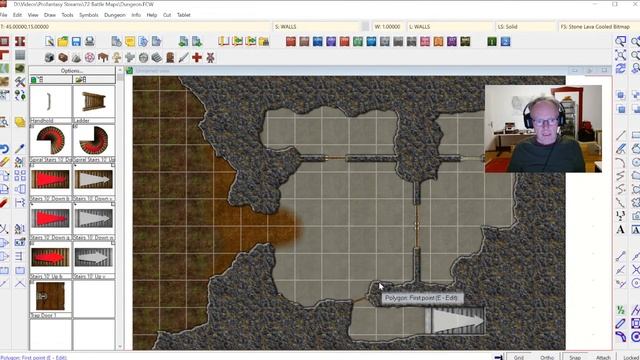Viewport: 640px width, 360px height.
Task: Open the stairs symbol catalog icon
Action: pyautogui.click(x=157, y=58)
